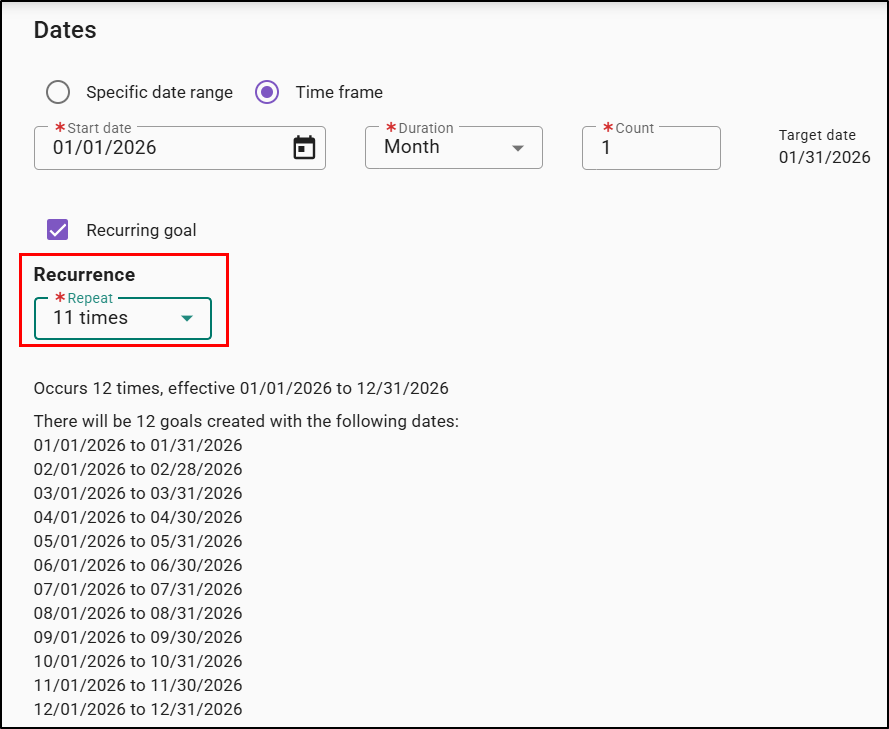Viewport: 889px width, 729px height.
Task: Click the 12/01/2026 to 12/31/2026 row
Action: [x=138, y=709]
